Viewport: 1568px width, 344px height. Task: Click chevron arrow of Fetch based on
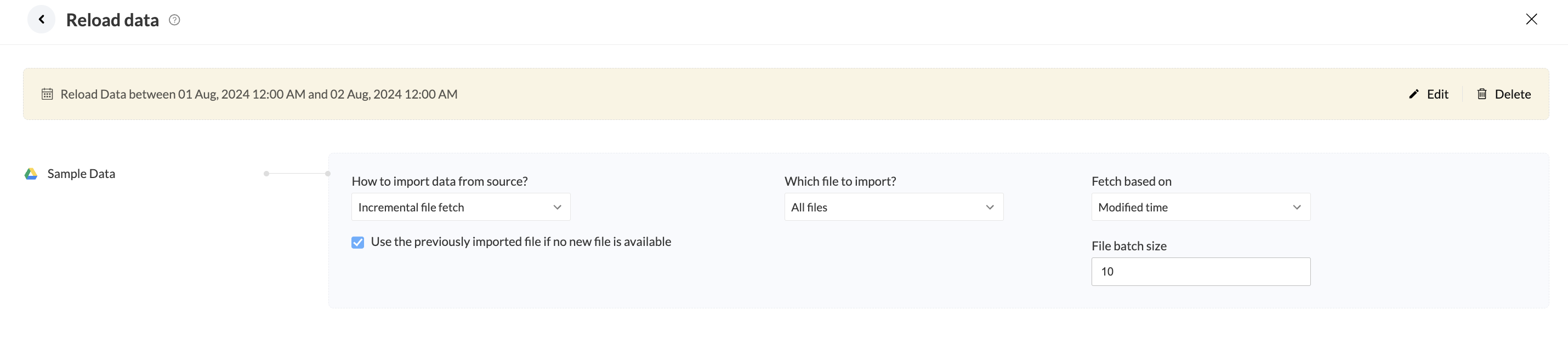(x=1297, y=207)
